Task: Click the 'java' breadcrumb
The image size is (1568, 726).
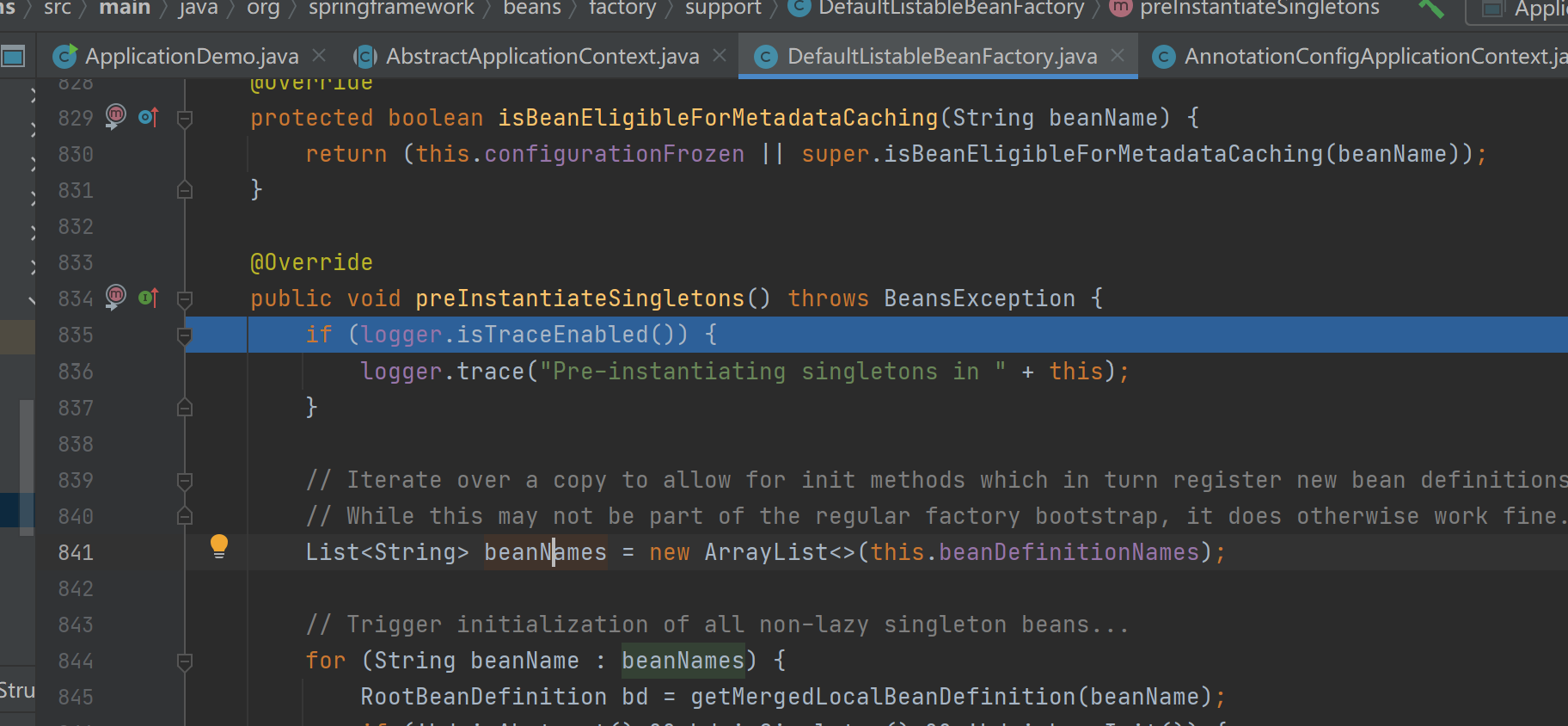Action: 199,8
